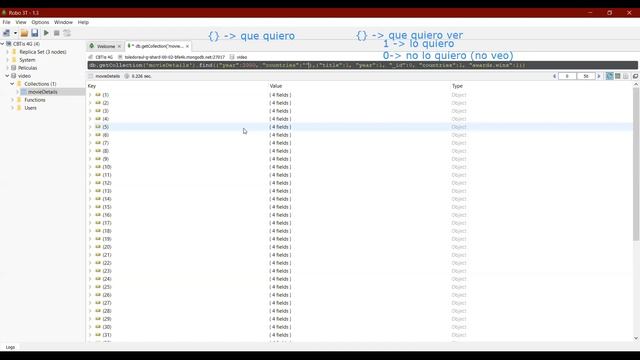Click the Rotate orientation toolbar icon
The width and height of the screenshot is (640, 360).
pyautogui.click(x=67, y=33)
